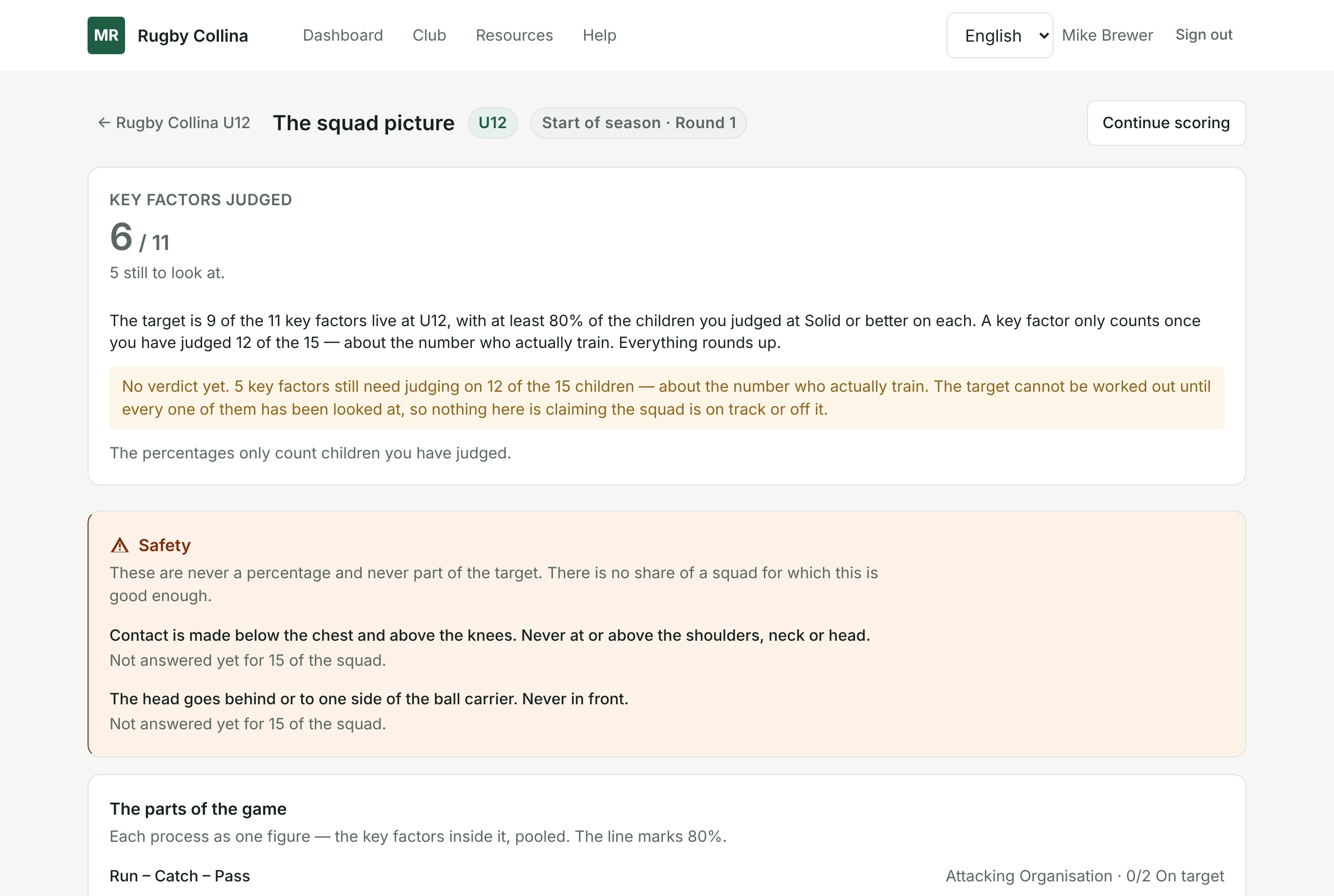The image size is (1334, 896).
Task: Click the No verdict yet notice banner
Action: 666,397
